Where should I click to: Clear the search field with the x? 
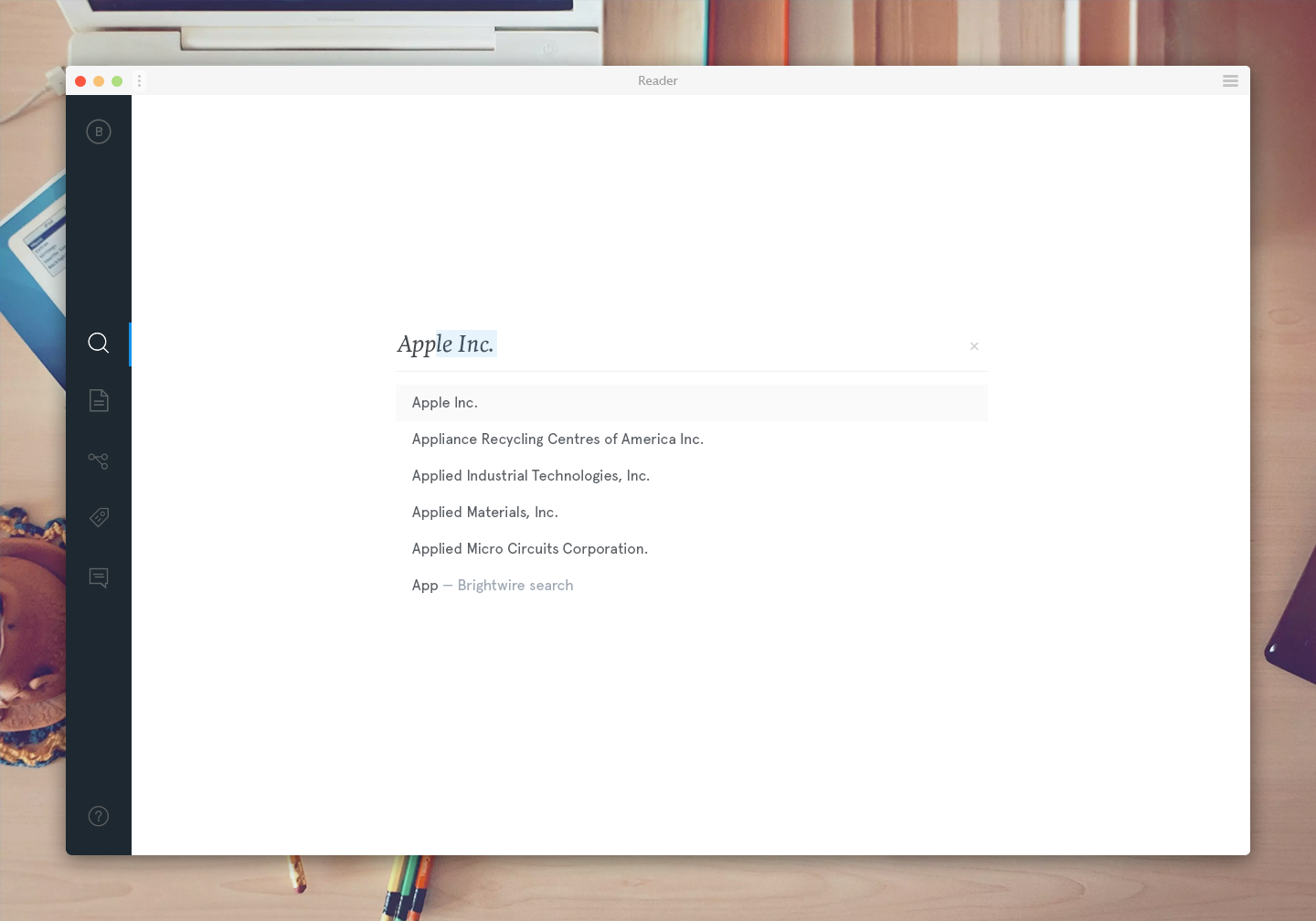tap(974, 345)
